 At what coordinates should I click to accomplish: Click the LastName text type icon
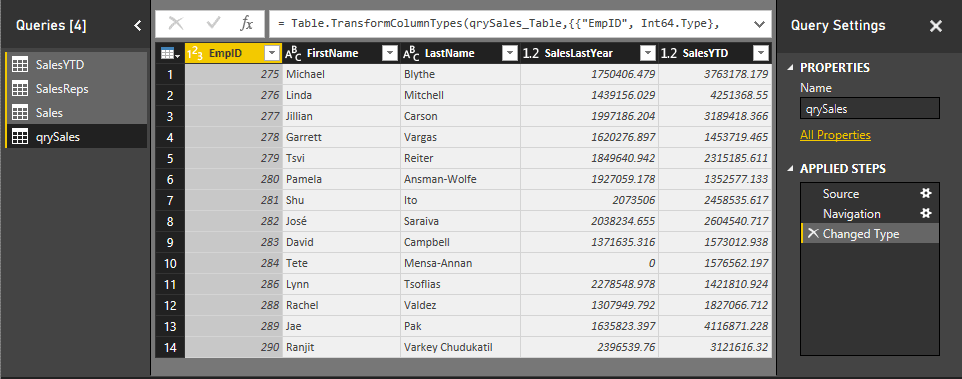point(411,54)
